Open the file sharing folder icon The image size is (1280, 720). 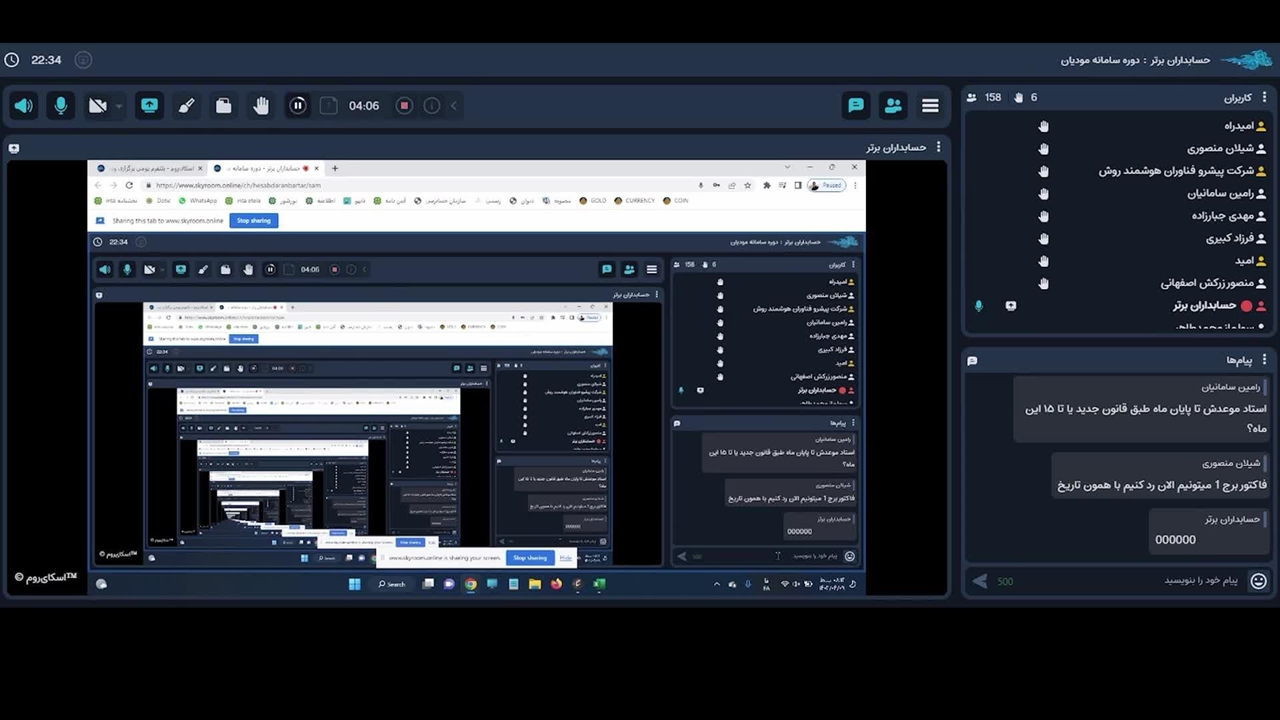pyautogui.click(x=224, y=105)
